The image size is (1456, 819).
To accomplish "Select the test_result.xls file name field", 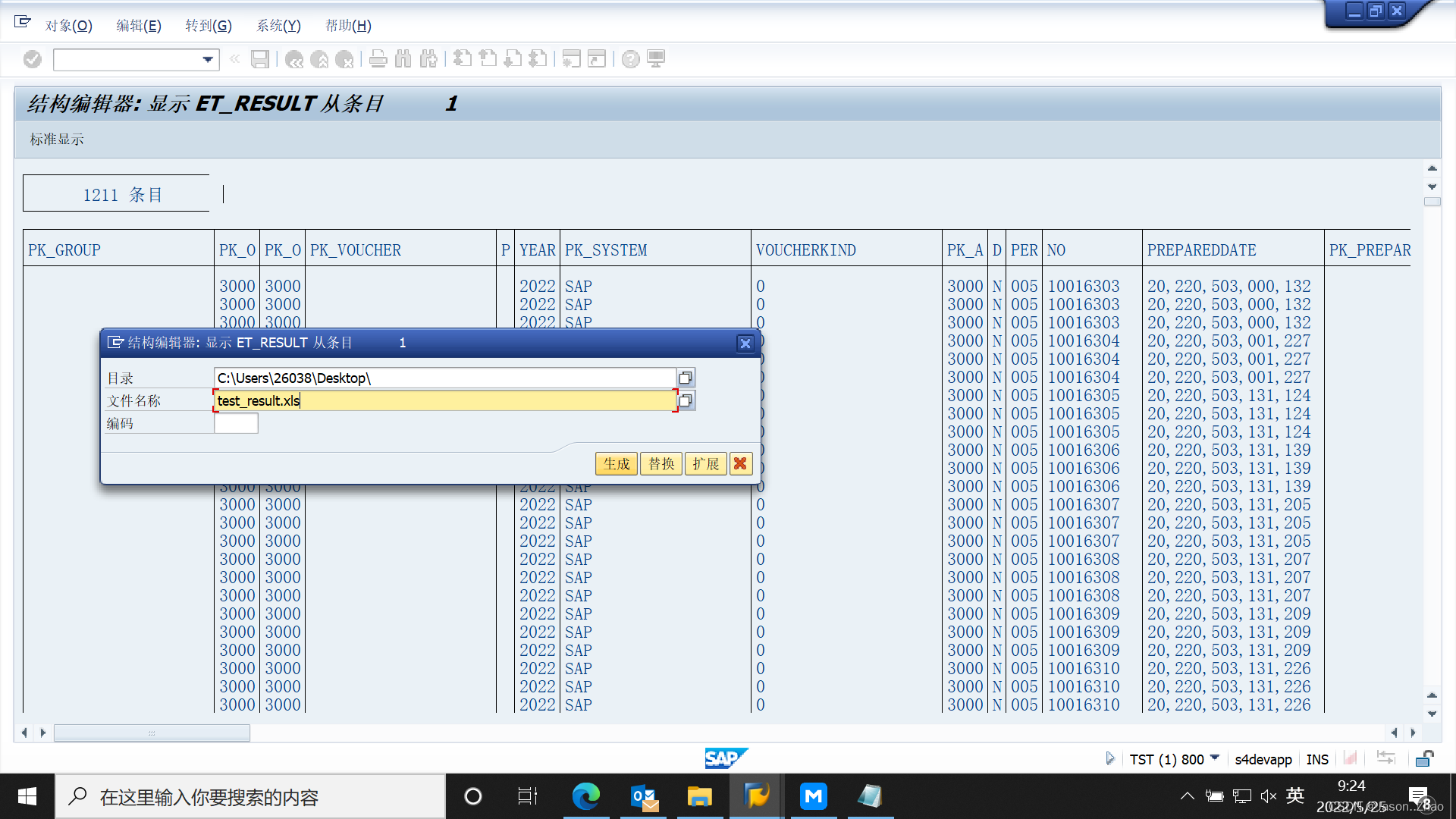I will pyautogui.click(x=444, y=400).
